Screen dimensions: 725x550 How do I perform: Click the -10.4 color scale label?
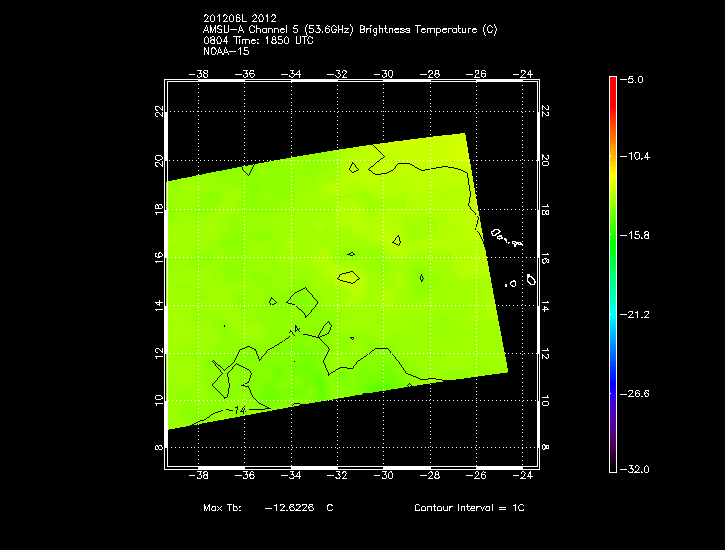(638, 157)
